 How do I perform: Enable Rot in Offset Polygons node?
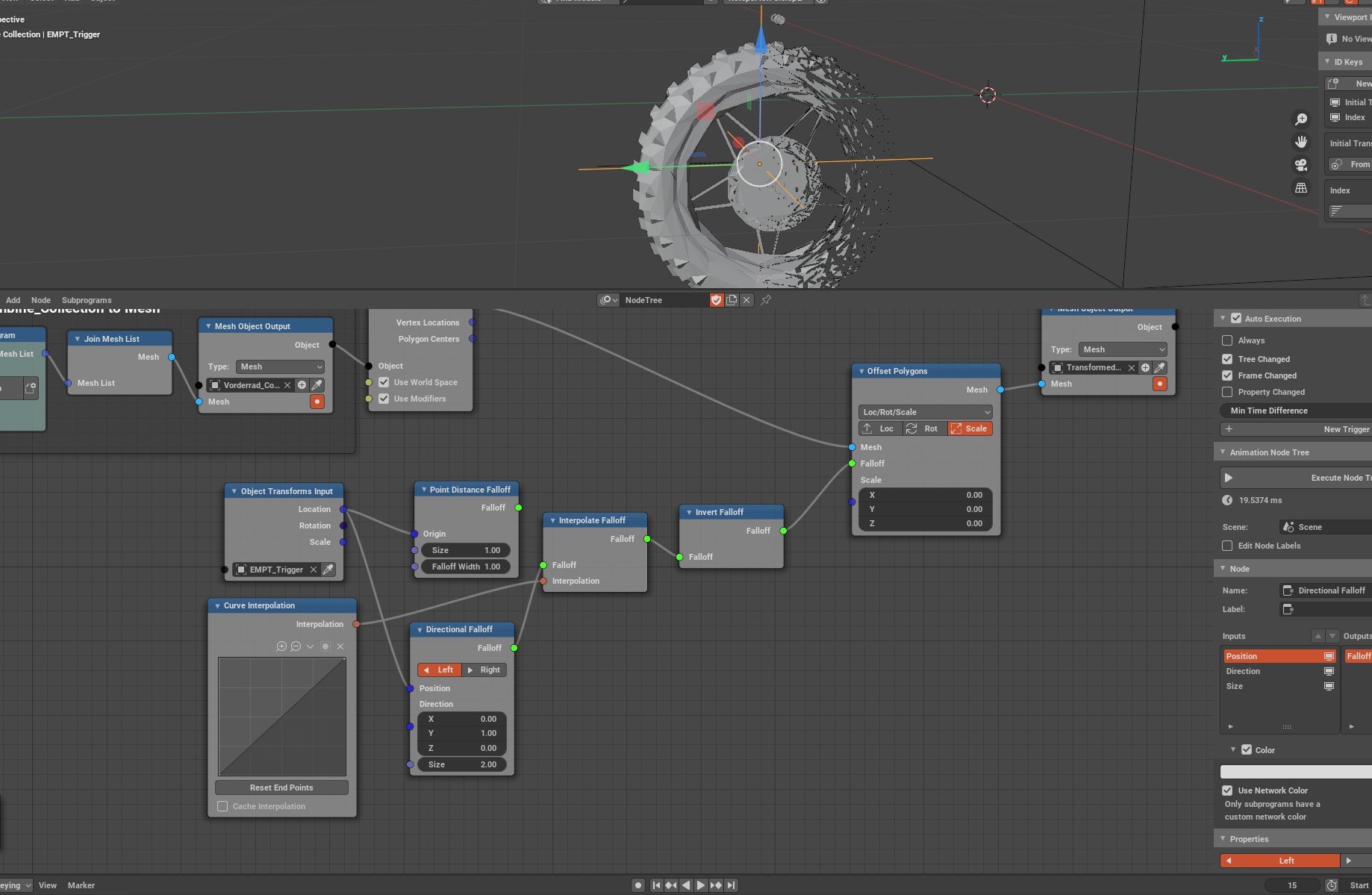(926, 428)
